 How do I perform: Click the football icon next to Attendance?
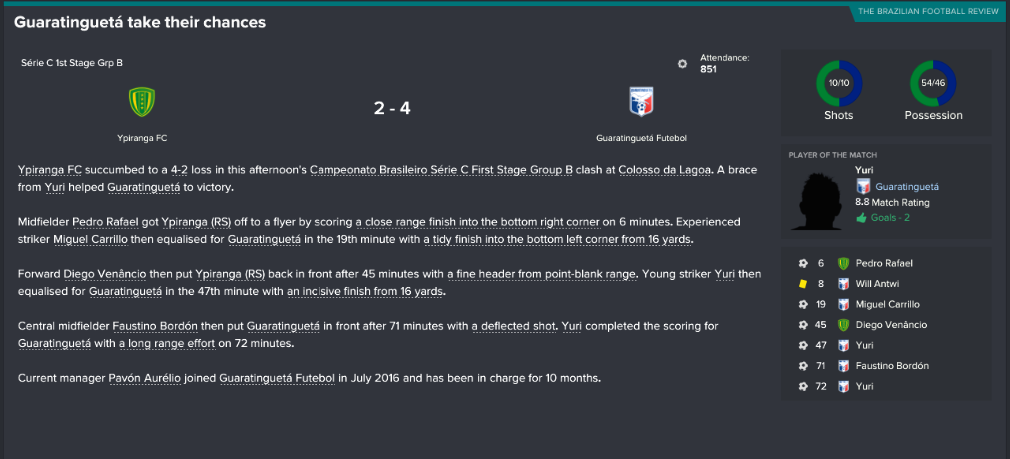coord(682,64)
